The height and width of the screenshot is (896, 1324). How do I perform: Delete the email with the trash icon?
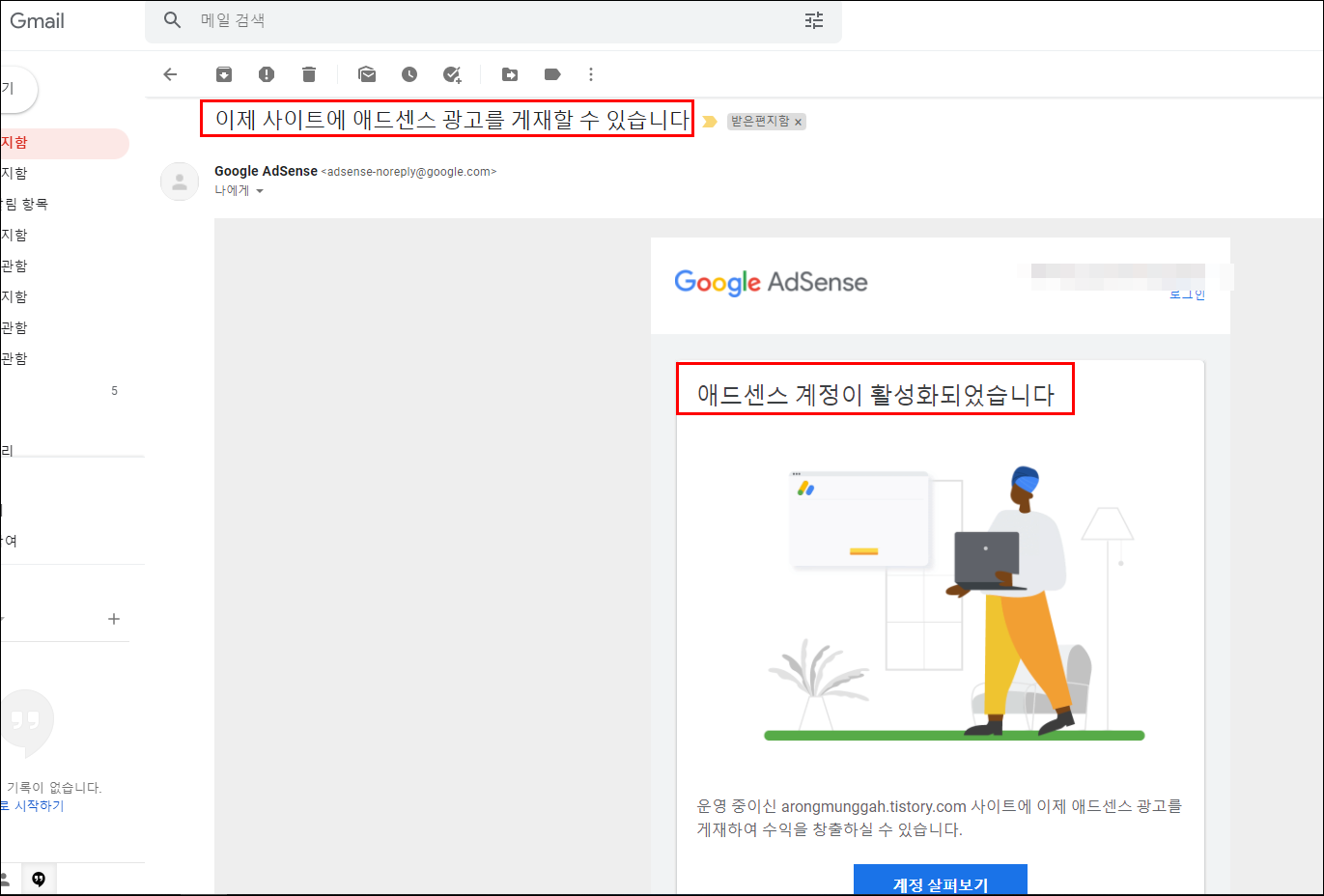click(x=309, y=74)
